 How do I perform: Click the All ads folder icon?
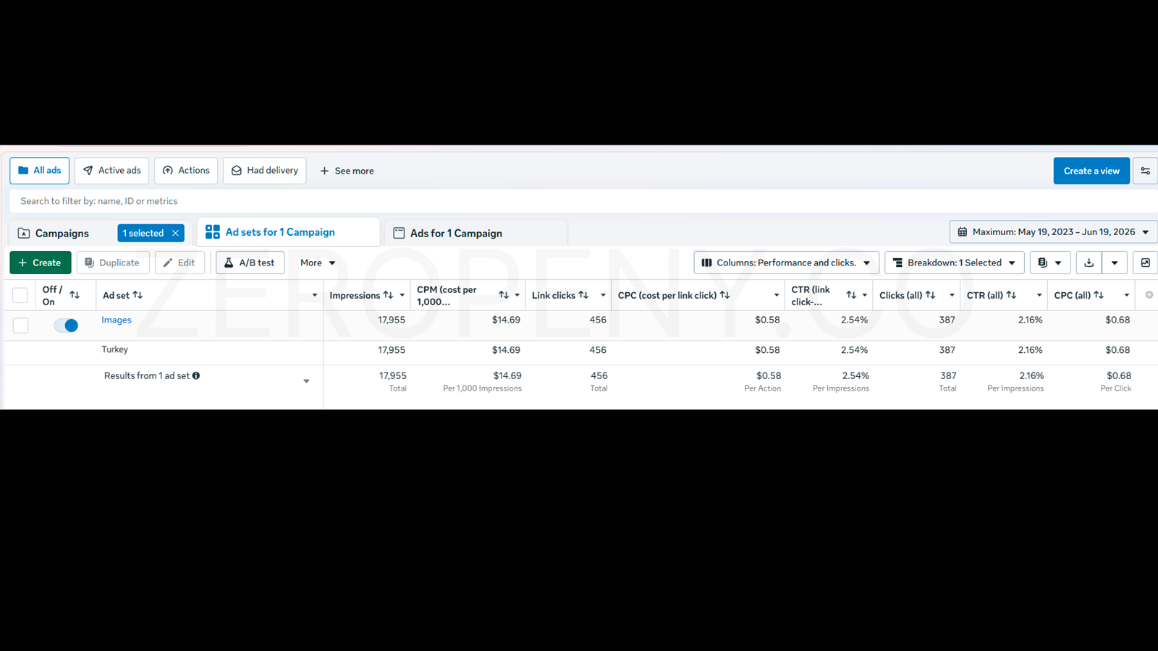click(x=23, y=171)
